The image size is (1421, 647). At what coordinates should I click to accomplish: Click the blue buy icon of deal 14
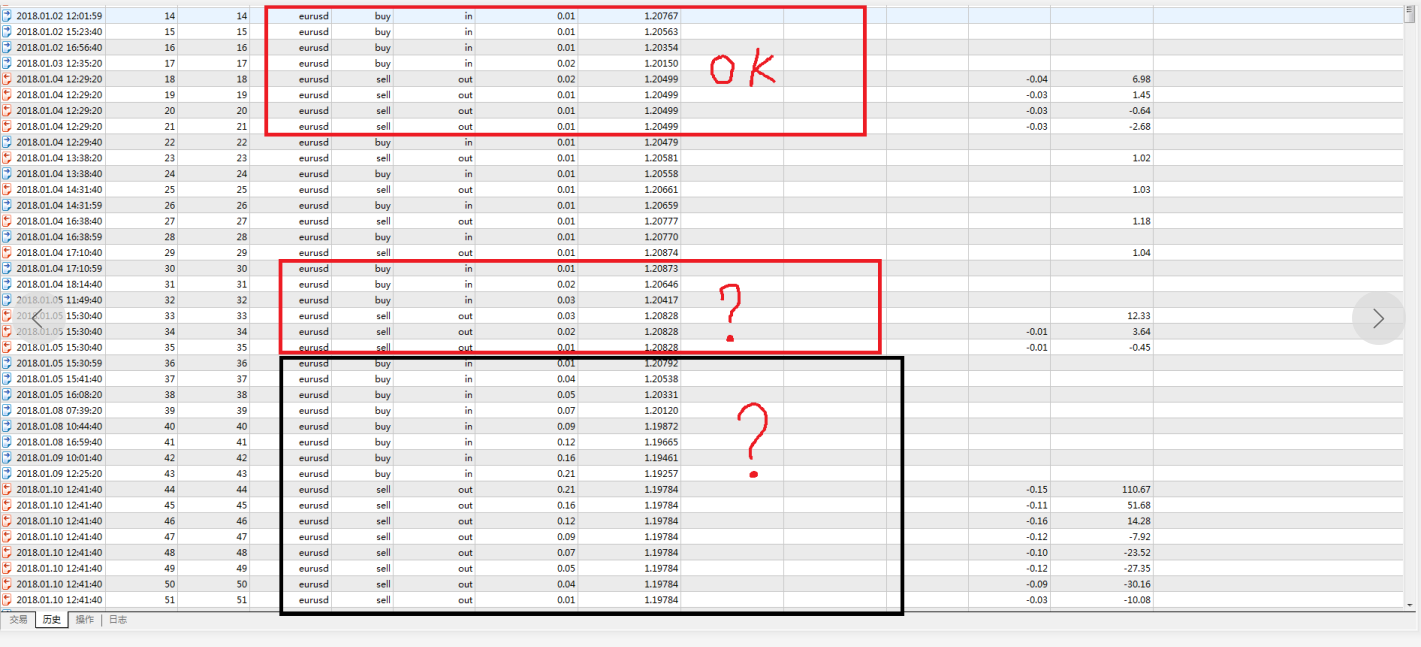pyautogui.click(x=7, y=16)
